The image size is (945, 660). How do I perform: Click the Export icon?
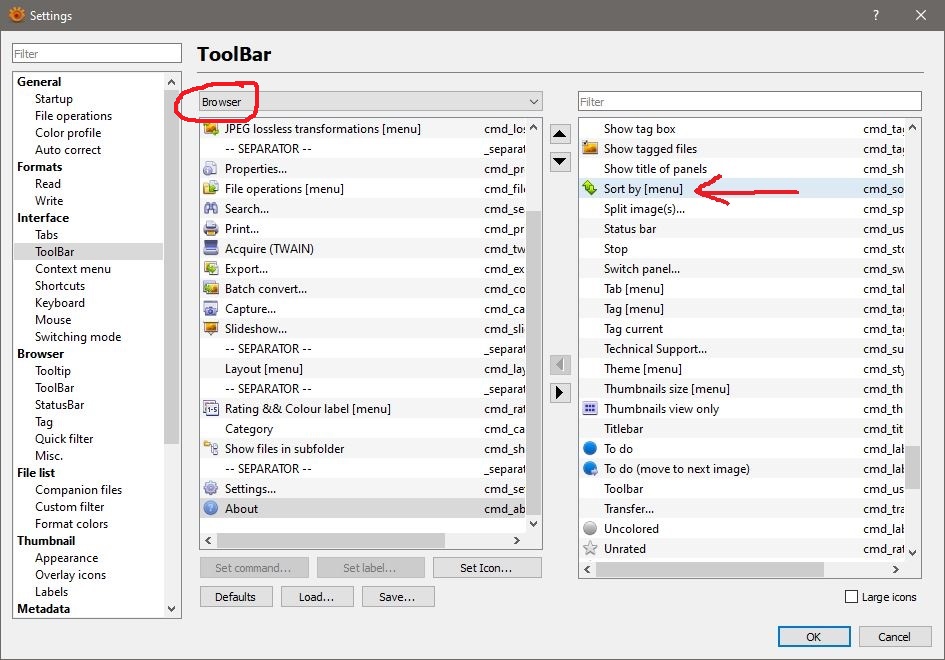tap(210, 268)
